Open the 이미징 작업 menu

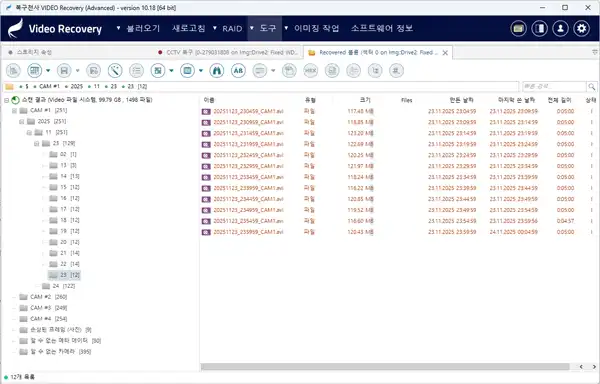[x=316, y=28]
